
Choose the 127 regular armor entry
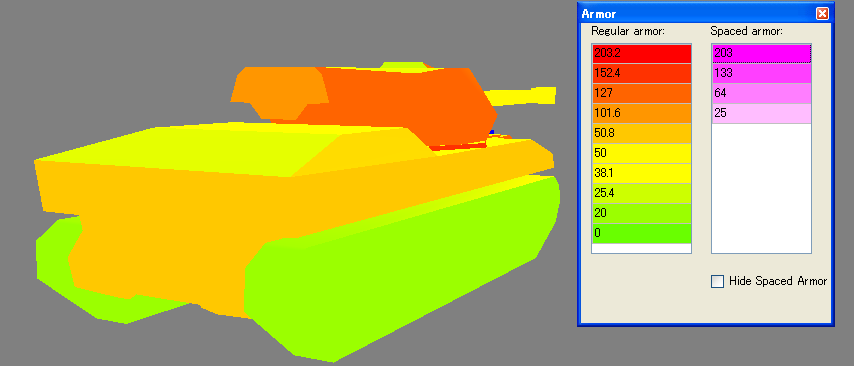[x=642, y=94]
